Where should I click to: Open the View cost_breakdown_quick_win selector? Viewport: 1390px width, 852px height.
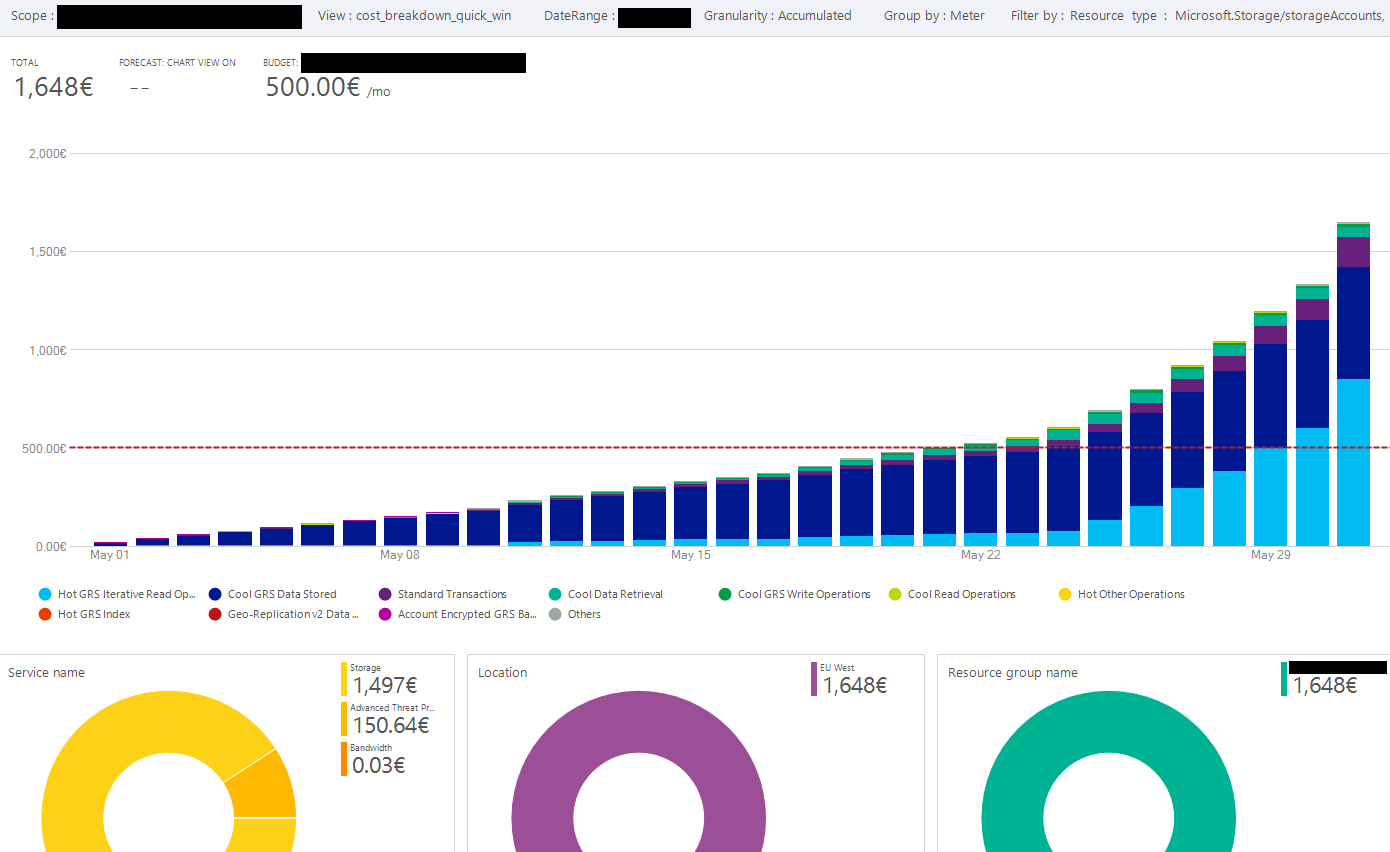(x=414, y=16)
